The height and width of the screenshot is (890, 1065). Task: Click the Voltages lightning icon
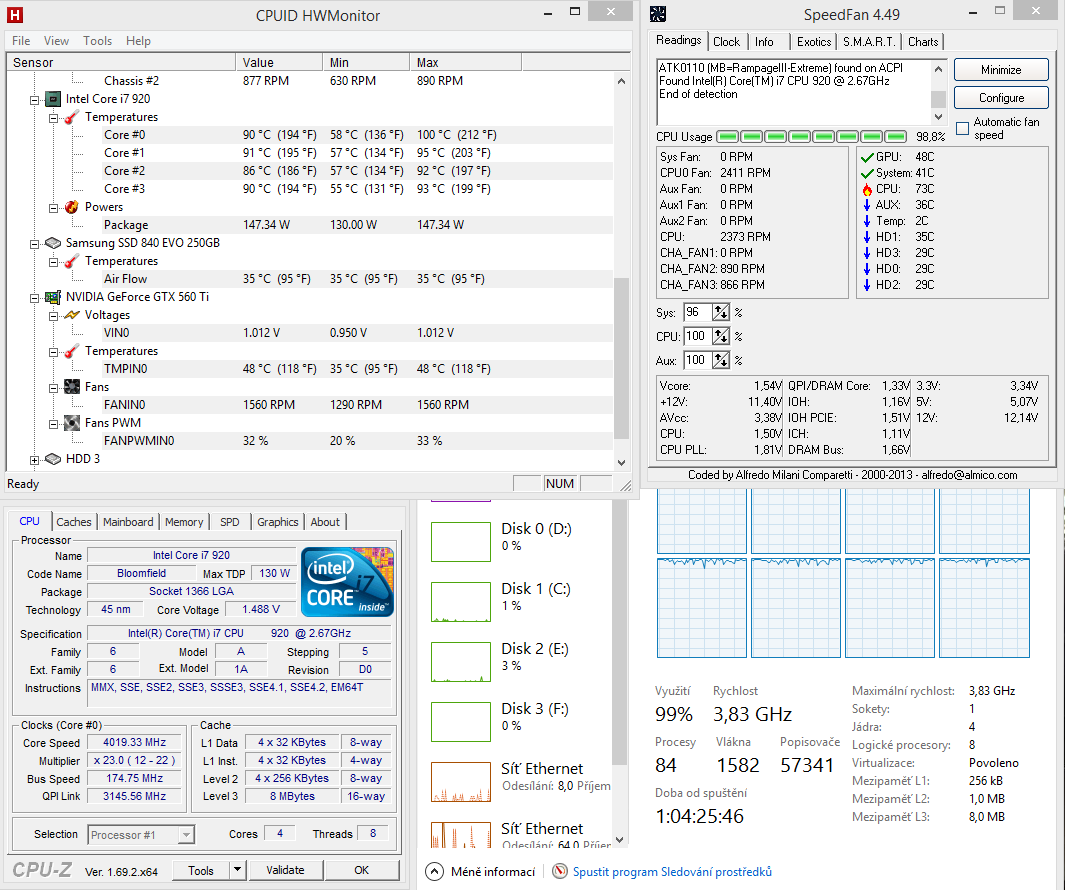pyautogui.click(x=71, y=315)
